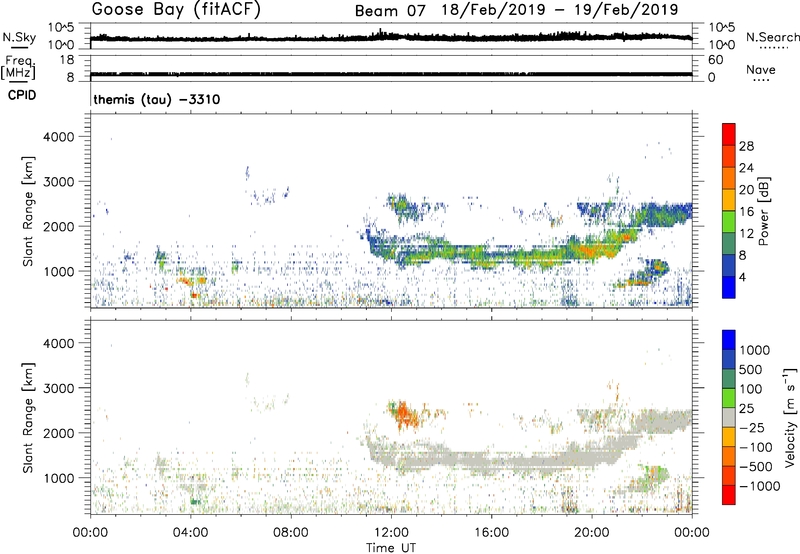Click the "12:00" time axis label

click(391, 533)
